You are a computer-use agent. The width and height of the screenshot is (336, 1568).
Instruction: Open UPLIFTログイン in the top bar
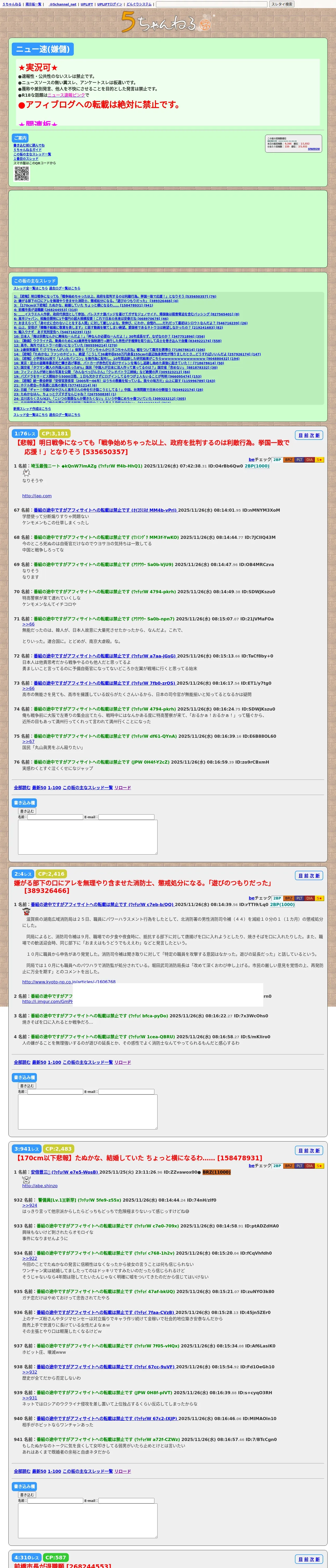[110, 4]
